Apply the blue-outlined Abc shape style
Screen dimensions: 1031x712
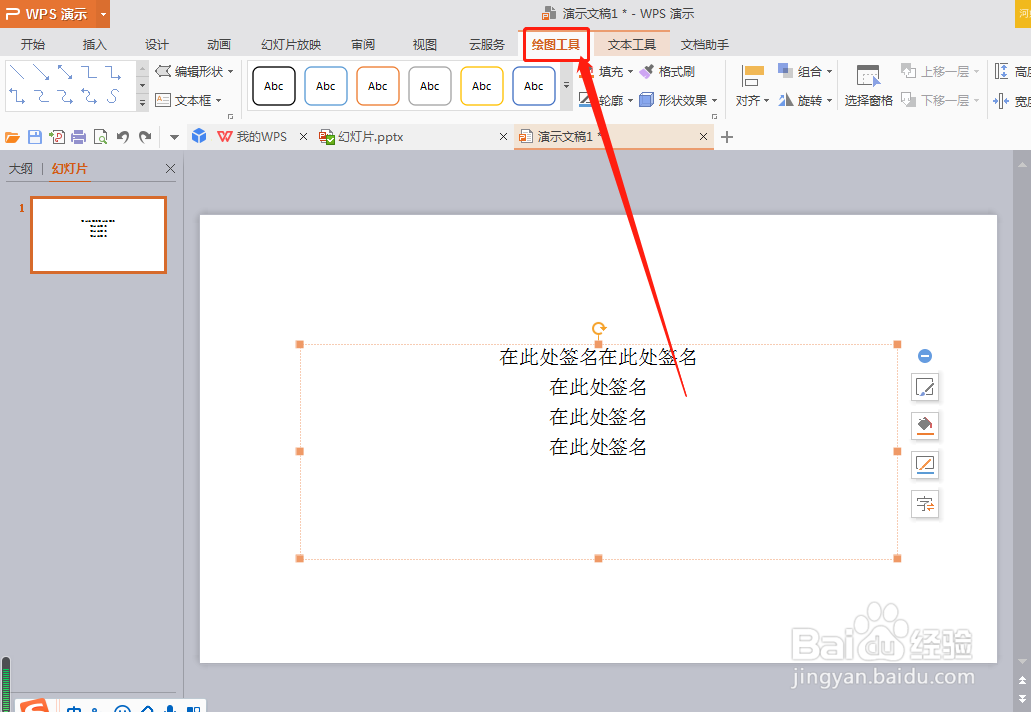click(x=325, y=86)
